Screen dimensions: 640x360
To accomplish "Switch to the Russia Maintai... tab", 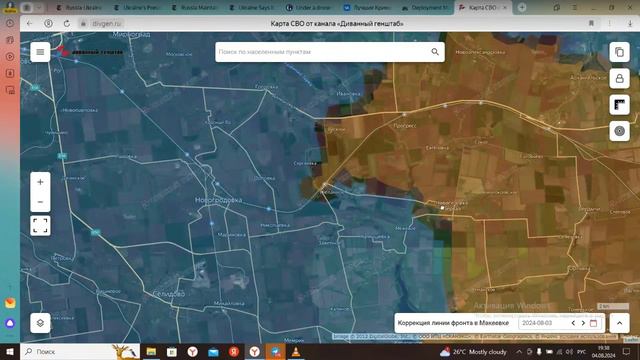I will [195, 7].
